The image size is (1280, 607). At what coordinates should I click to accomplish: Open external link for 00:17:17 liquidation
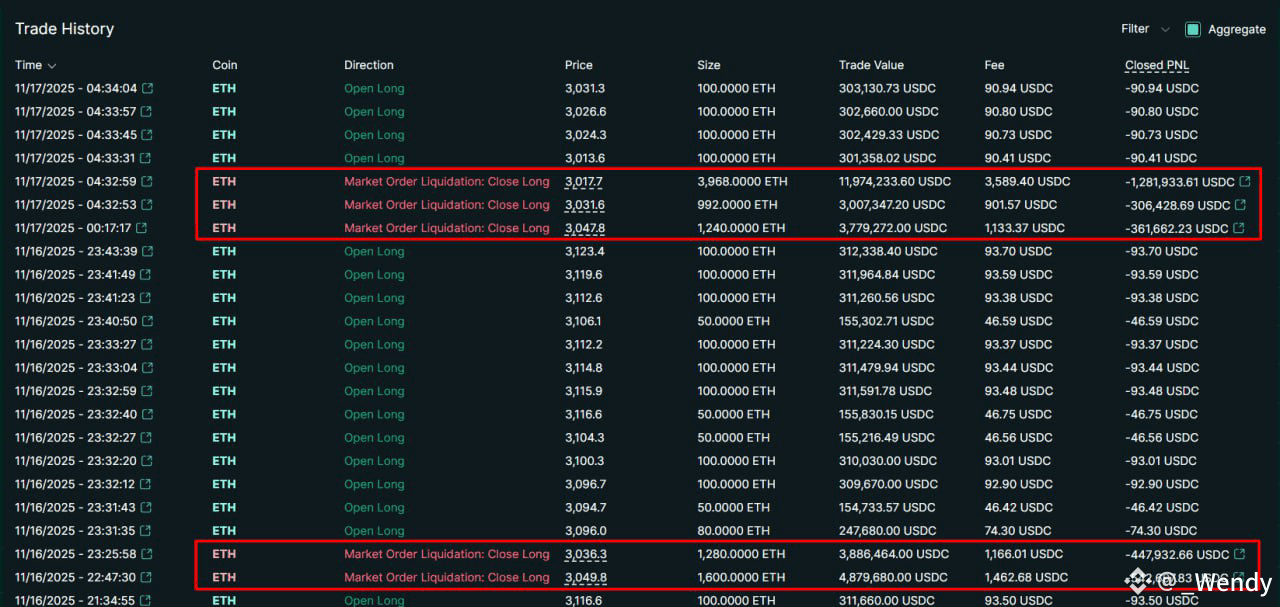(141, 228)
